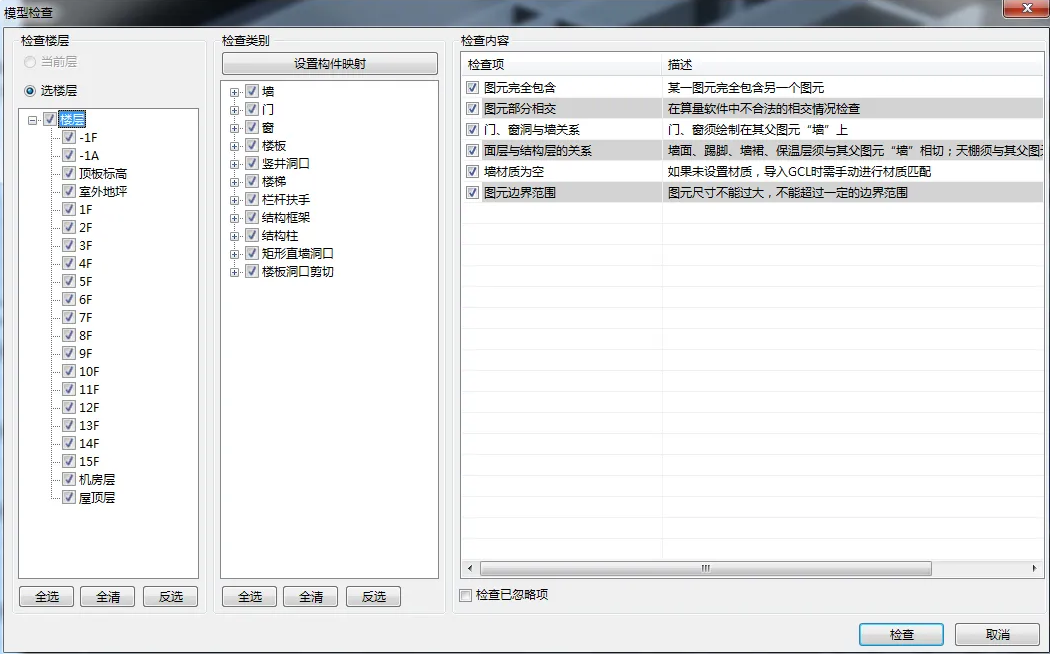This screenshot has width=1050, height=654.
Task: Uncheck the 1F floor checkbox
Action: pyautogui.click(x=68, y=210)
